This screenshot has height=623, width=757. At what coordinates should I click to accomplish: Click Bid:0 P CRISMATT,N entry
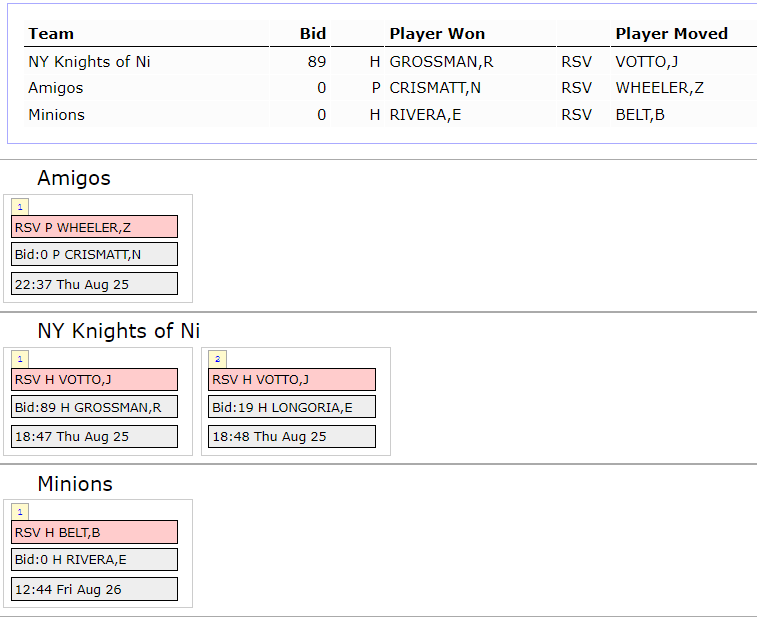95,255
